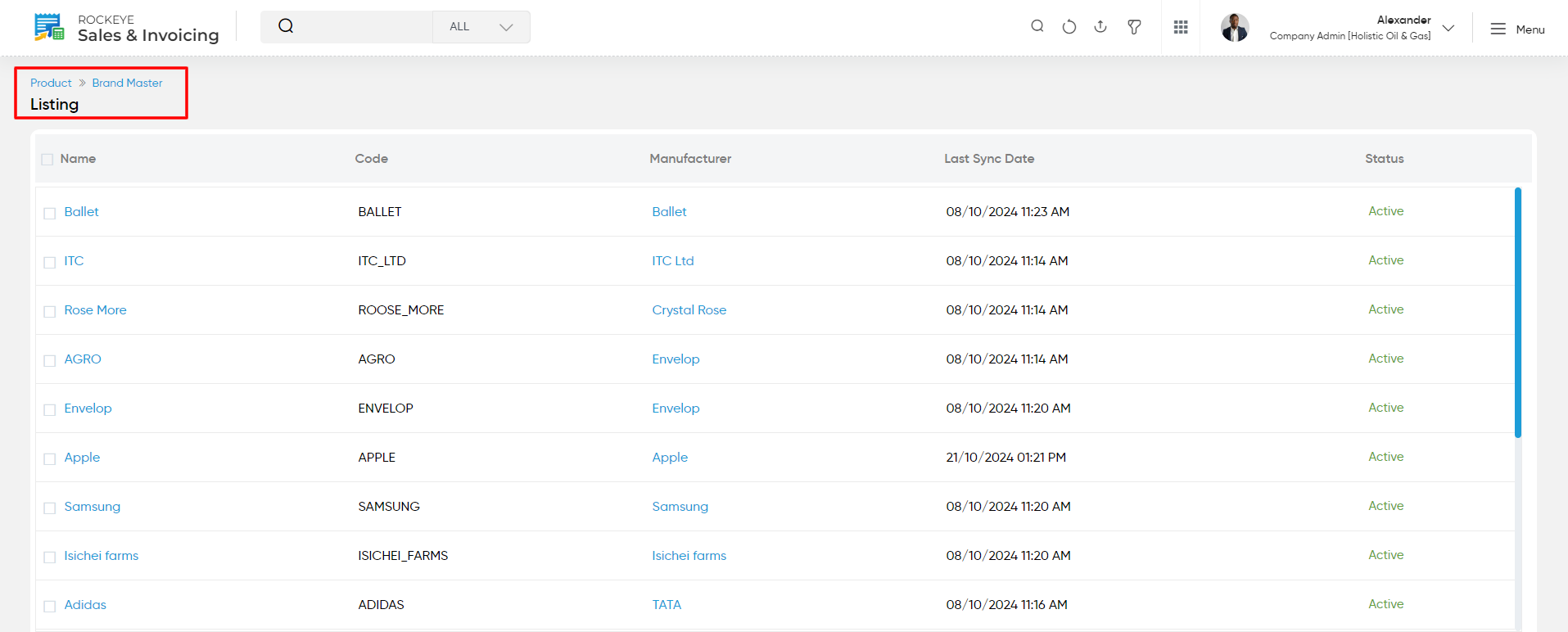Click the Rockeye Sales & Invoicing logo

click(126, 28)
